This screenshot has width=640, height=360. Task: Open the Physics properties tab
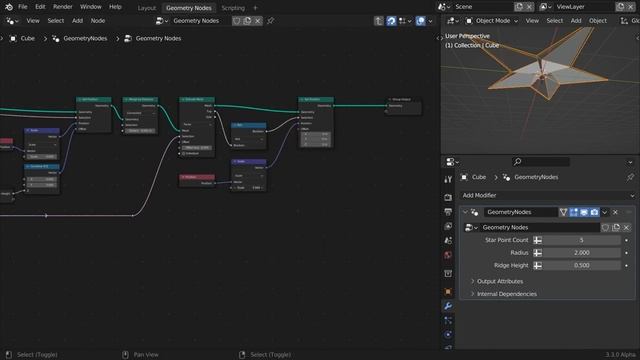click(448, 335)
